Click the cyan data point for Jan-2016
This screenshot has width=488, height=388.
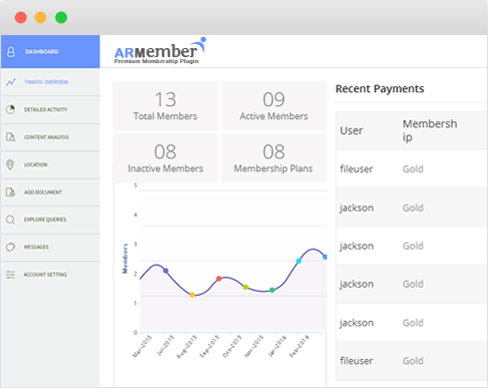coord(299,261)
